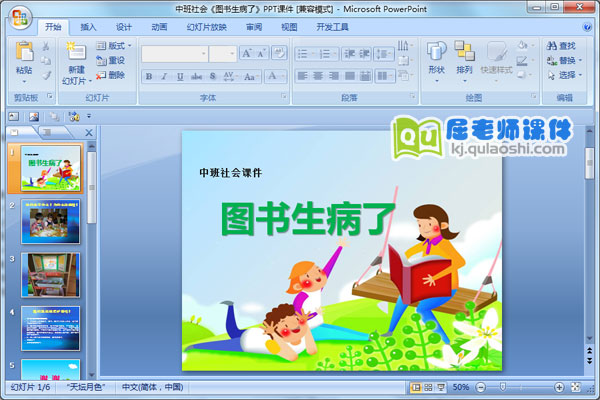Screen dimensions: 600x400
Task: Toggle Bold formatting
Action: 149,76
